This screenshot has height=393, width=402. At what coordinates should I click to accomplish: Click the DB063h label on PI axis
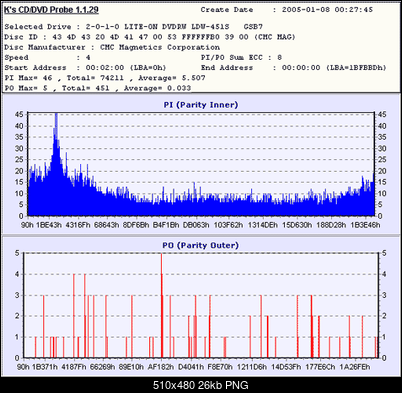tap(196, 225)
